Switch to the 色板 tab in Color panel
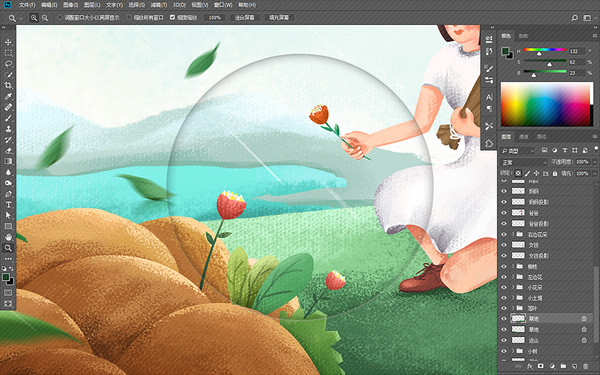Screen dimensions: 600x375 [x=523, y=36]
